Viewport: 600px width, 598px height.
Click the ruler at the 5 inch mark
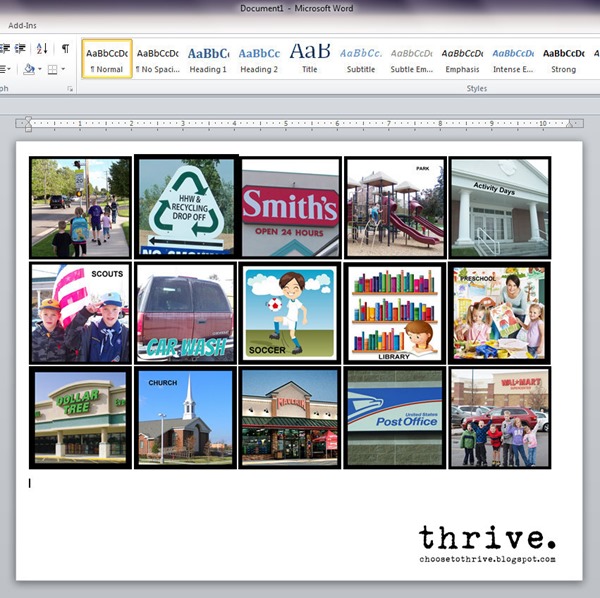pyautogui.click(x=285, y=123)
